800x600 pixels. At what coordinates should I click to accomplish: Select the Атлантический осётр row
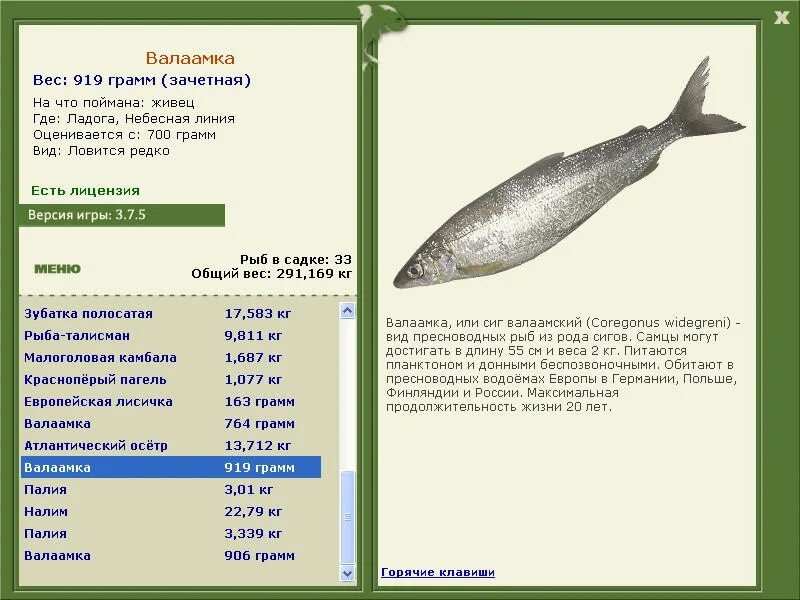(171, 445)
